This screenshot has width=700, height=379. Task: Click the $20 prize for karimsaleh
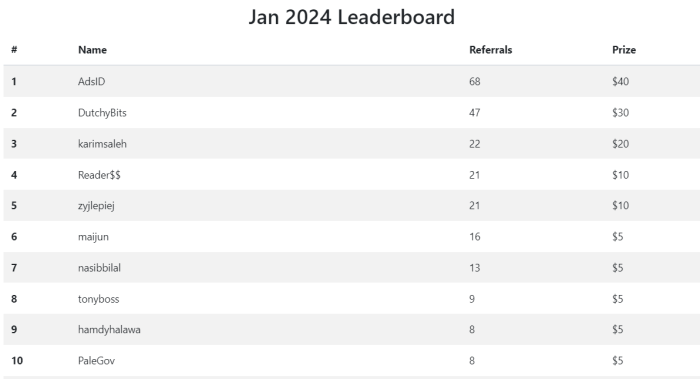point(621,144)
